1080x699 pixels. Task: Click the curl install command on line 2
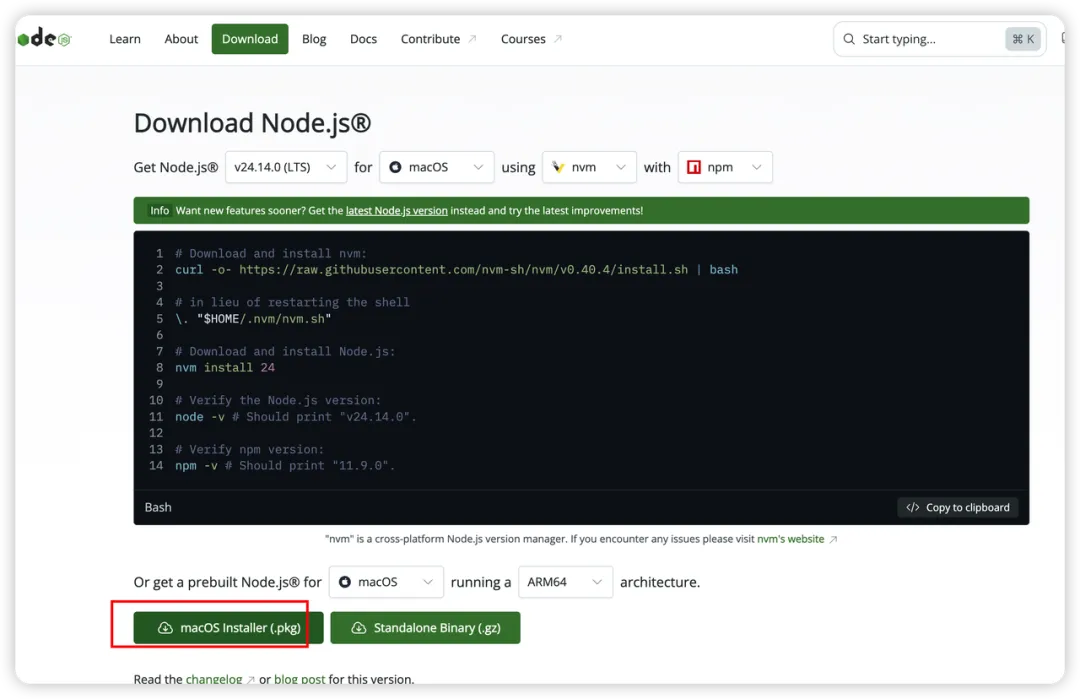[x=456, y=270]
